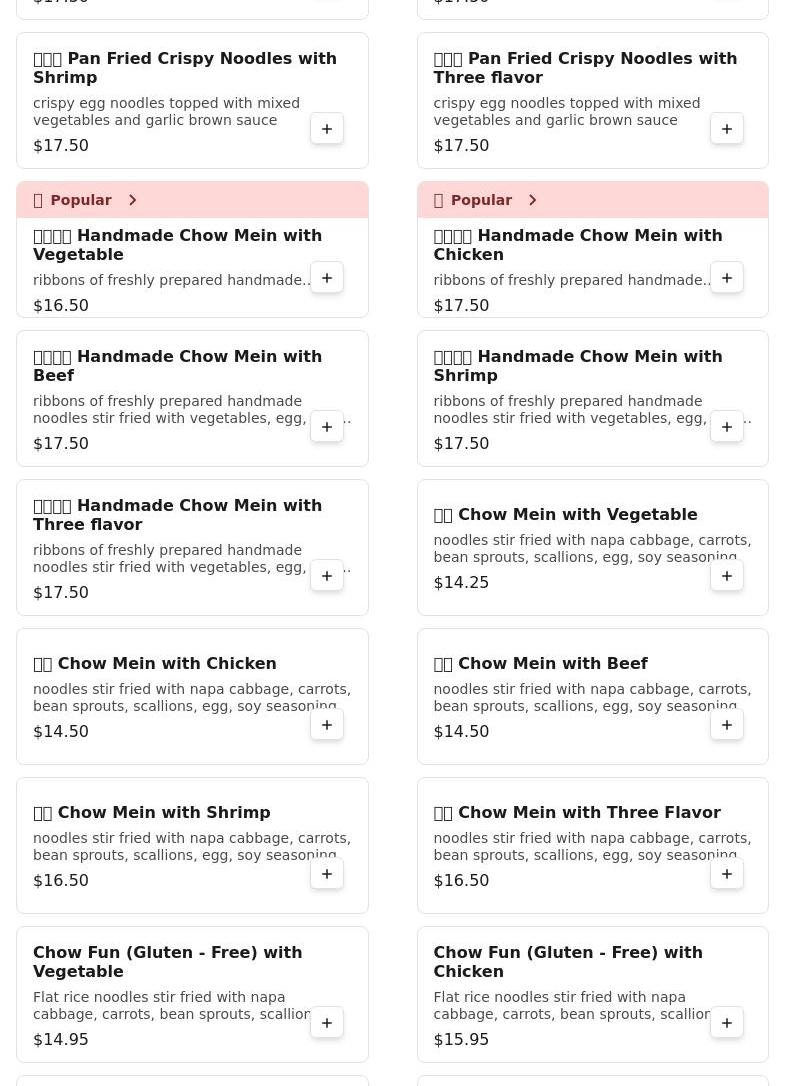The image size is (785, 1086).
Task: Add Chow Mein with Shrimp to order
Action: click(x=327, y=874)
